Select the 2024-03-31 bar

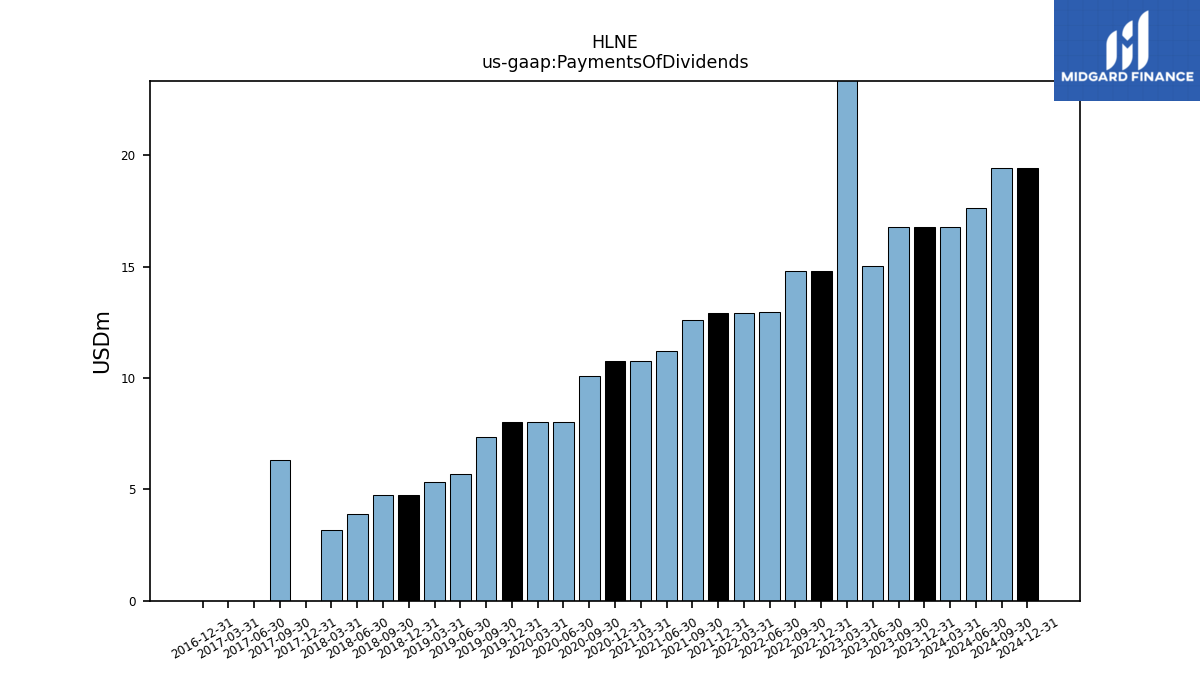click(x=950, y=414)
